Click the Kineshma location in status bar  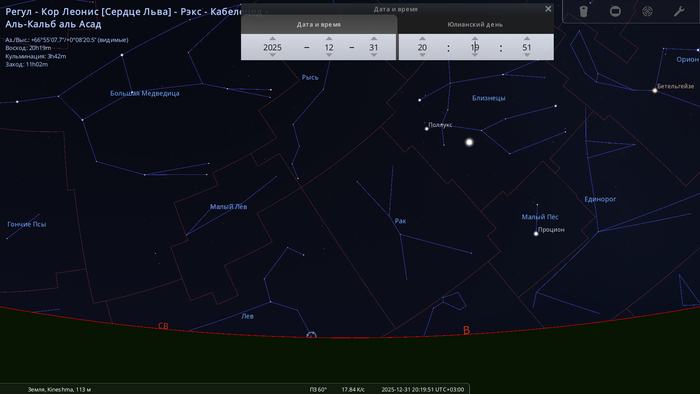(x=59, y=390)
